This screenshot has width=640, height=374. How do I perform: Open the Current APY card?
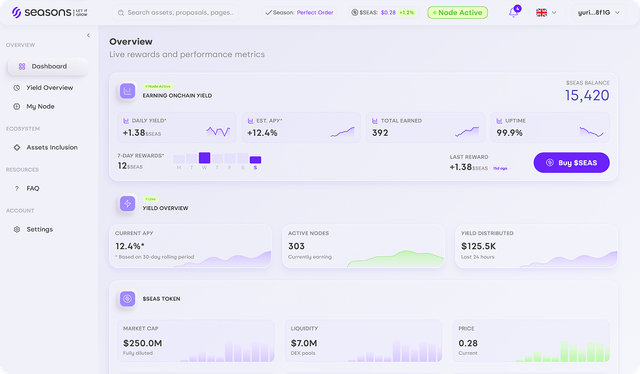190,246
